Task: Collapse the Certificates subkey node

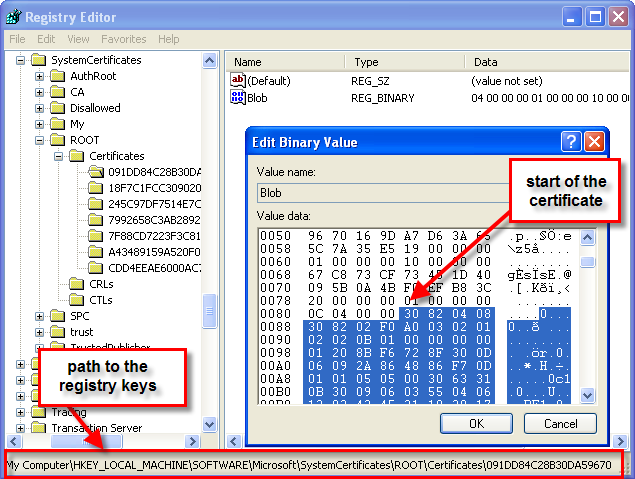Action: (x=59, y=156)
